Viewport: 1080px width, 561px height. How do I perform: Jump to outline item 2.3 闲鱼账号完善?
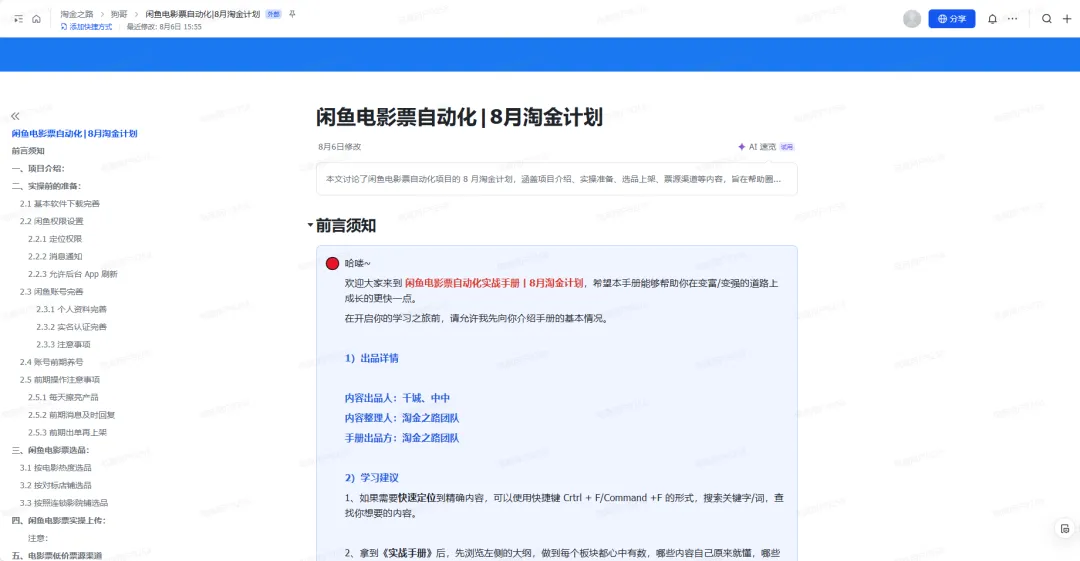coord(52,292)
